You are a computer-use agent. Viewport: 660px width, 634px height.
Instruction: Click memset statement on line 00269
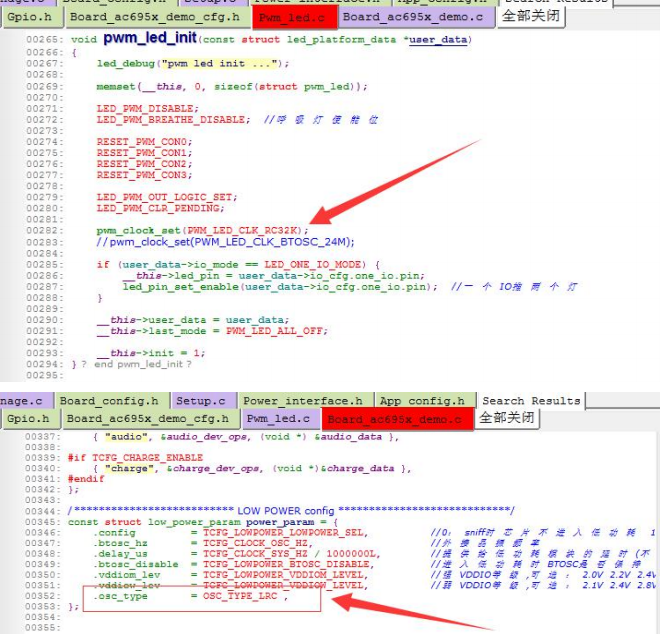pos(232,86)
